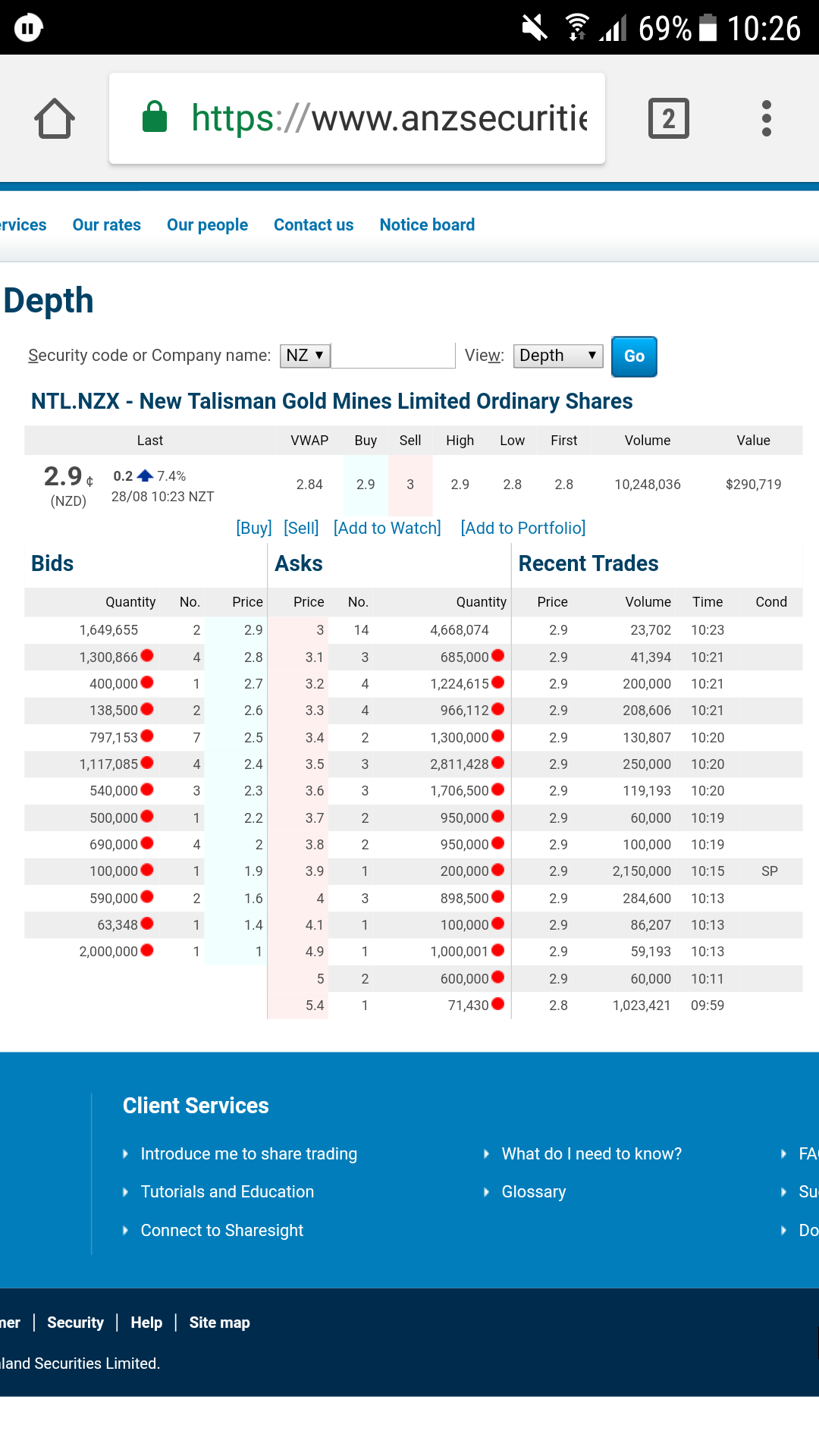Viewport: 819px width, 1456px height.
Task: Click red dot beside bid quantity 400,000
Action: [x=147, y=682]
